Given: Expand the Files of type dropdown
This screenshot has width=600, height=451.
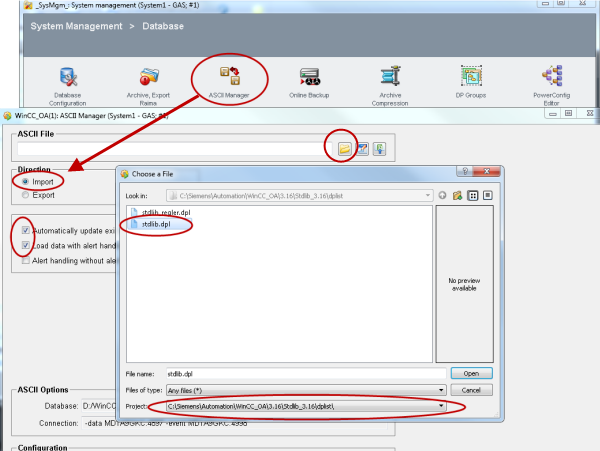Looking at the screenshot, I should point(440,390).
